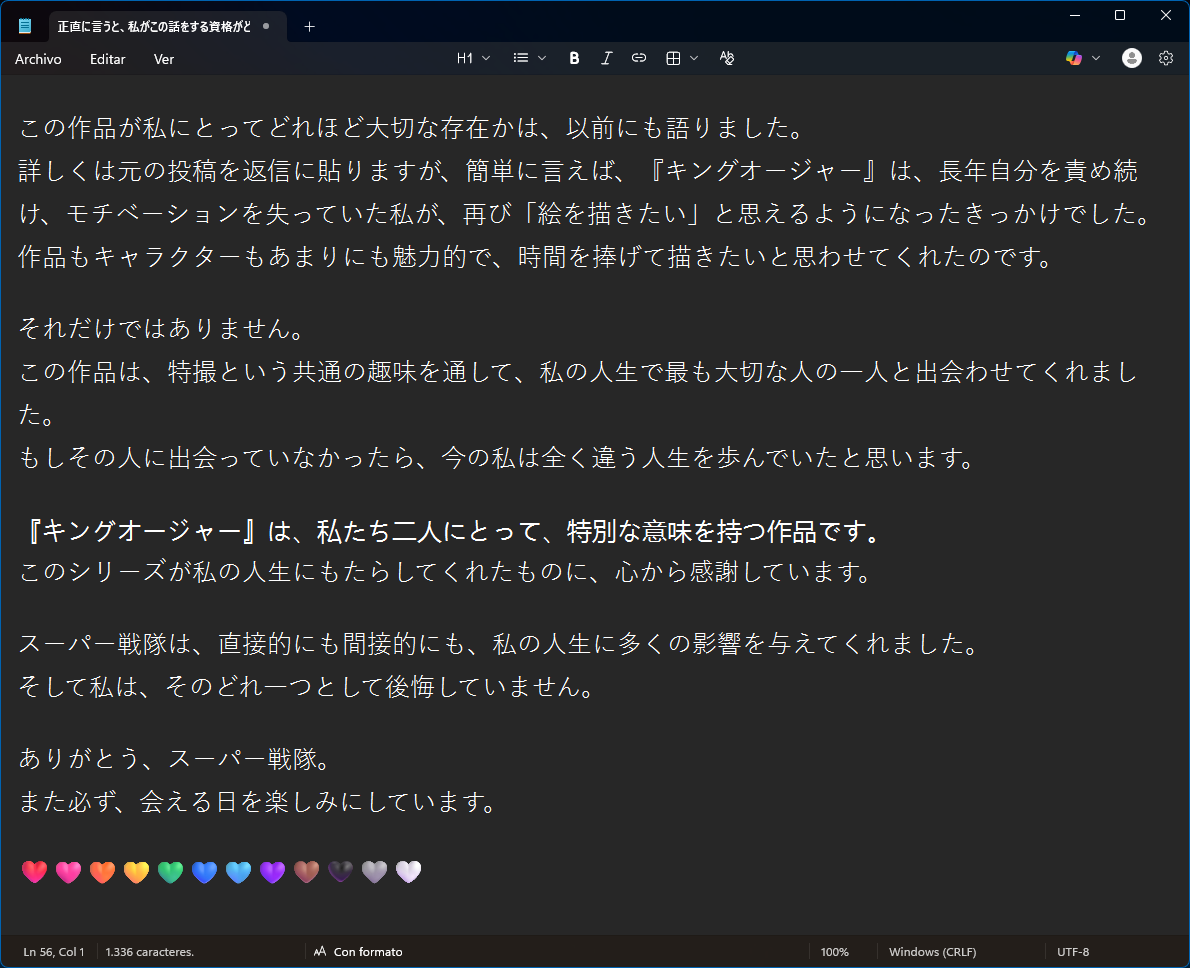Open the Archivo menu
The height and width of the screenshot is (968, 1190).
click(x=37, y=59)
